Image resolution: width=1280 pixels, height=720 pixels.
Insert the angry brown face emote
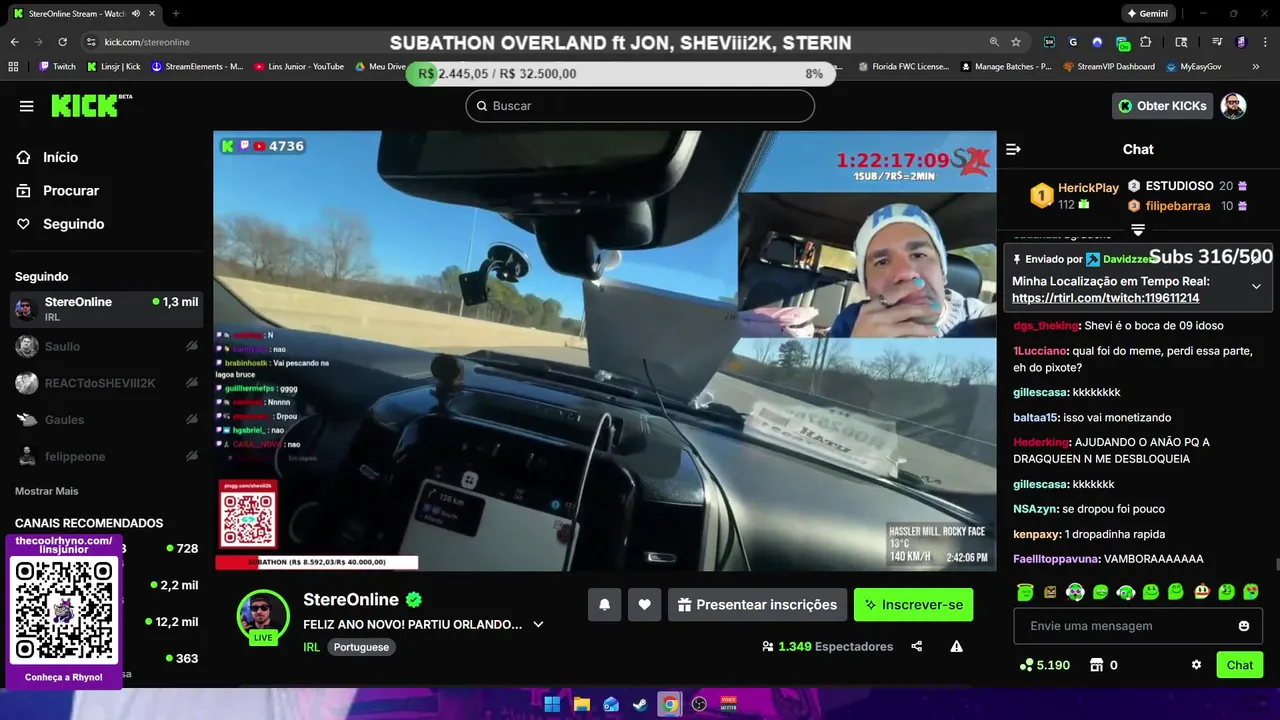(1050, 592)
